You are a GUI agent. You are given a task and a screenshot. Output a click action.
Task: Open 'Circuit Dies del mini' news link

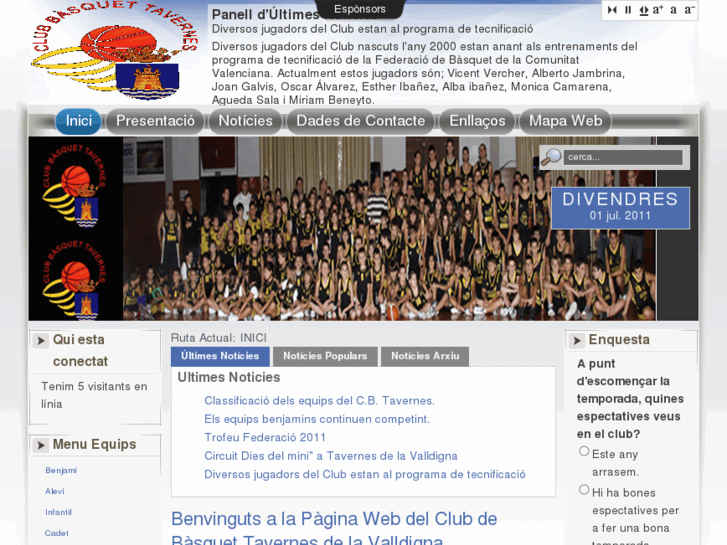point(331,456)
